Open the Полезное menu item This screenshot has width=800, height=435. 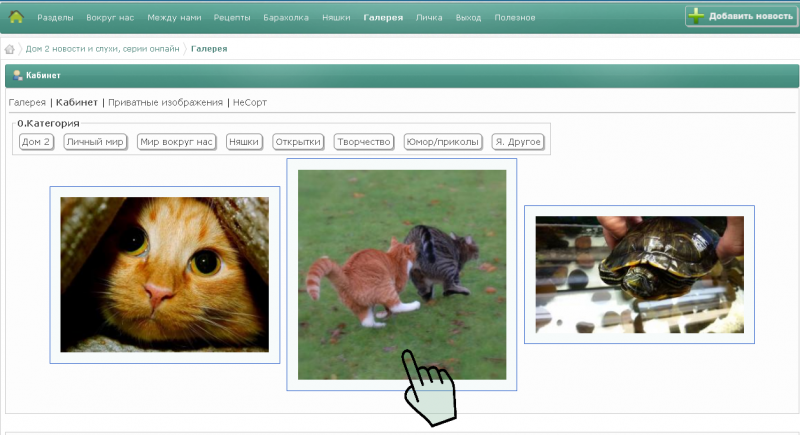tap(515, 17)
